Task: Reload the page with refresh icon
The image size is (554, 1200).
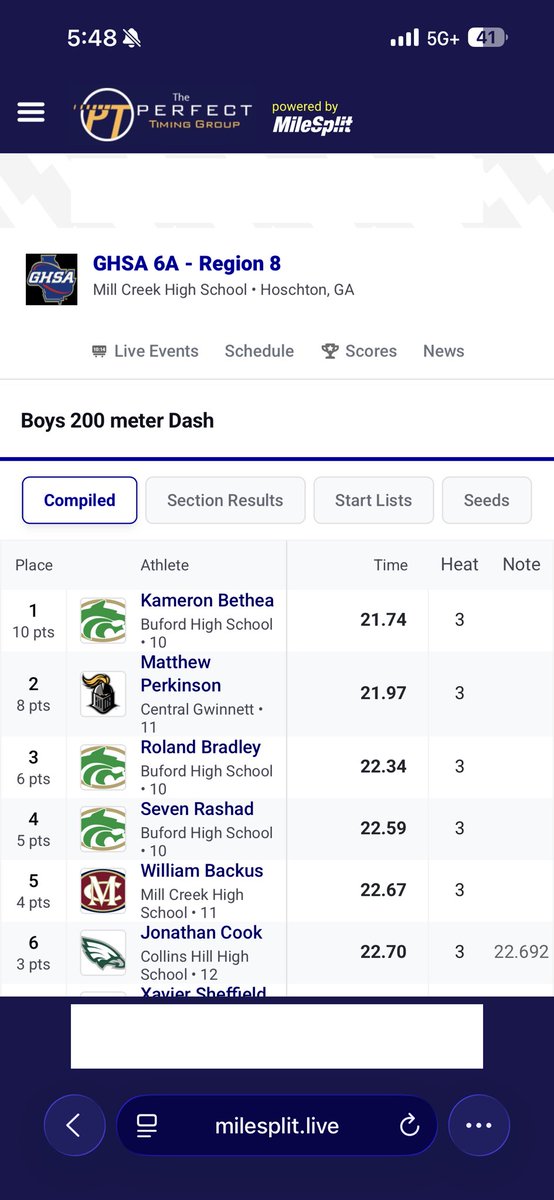Action: click(409, 1126)
